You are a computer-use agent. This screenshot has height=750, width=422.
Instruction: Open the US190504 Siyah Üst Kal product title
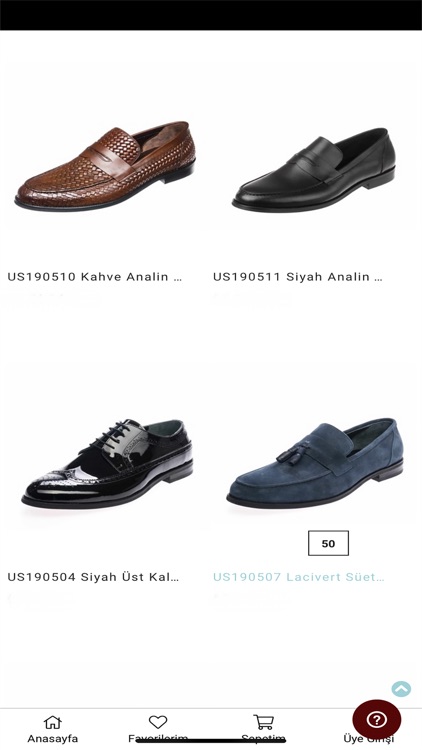[x=93, y=577]
